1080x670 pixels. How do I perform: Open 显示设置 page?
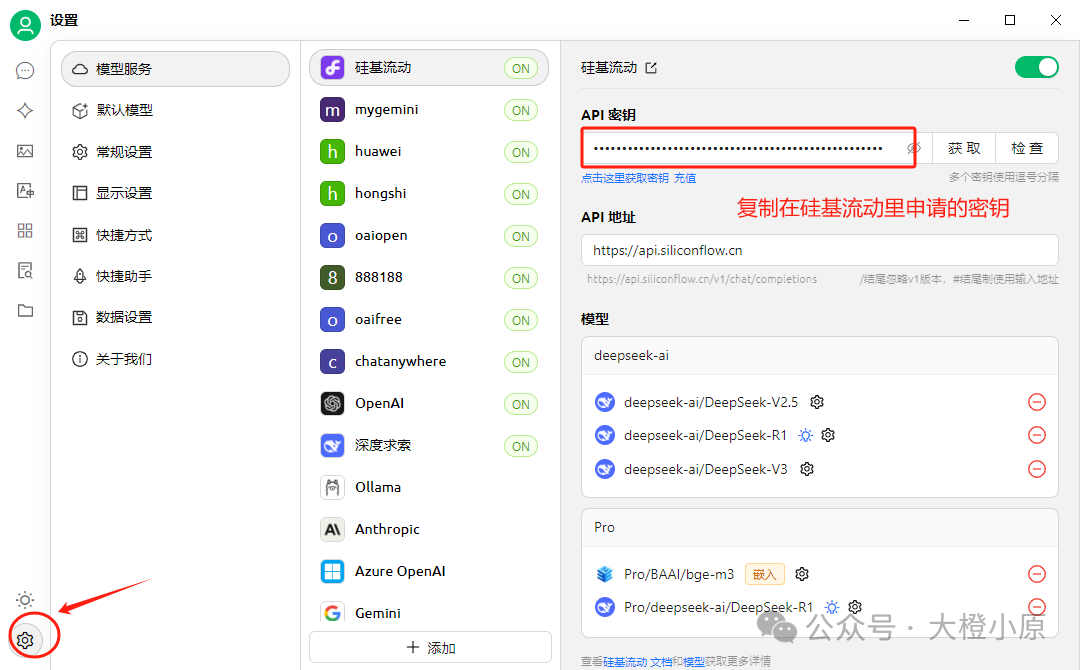(176, 193)
